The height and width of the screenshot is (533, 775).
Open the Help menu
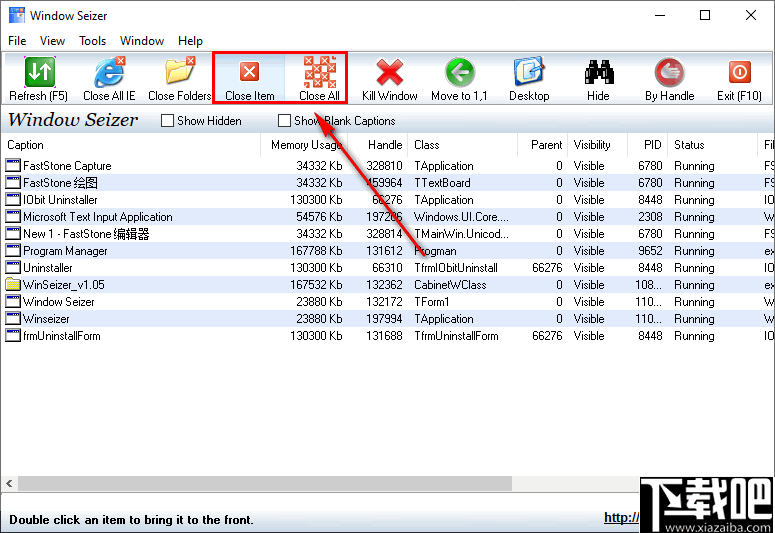[x=190, y=41]
